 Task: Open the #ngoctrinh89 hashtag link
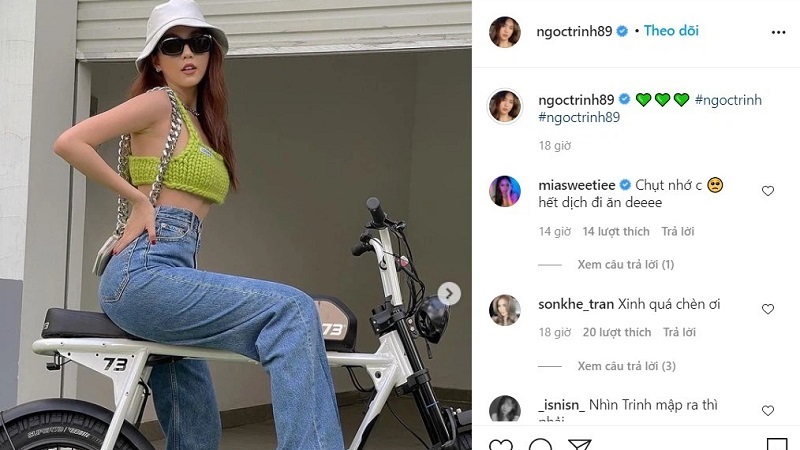click(579, 117)
